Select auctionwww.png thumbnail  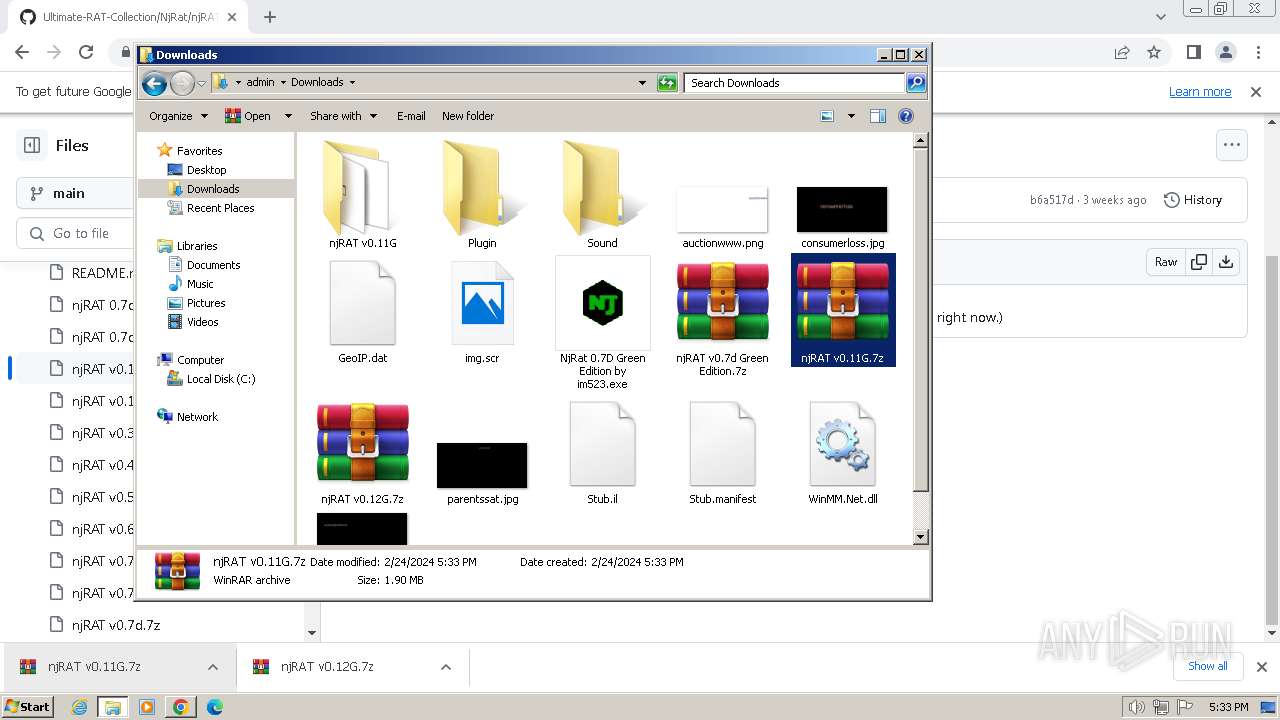tap(722, 210)
